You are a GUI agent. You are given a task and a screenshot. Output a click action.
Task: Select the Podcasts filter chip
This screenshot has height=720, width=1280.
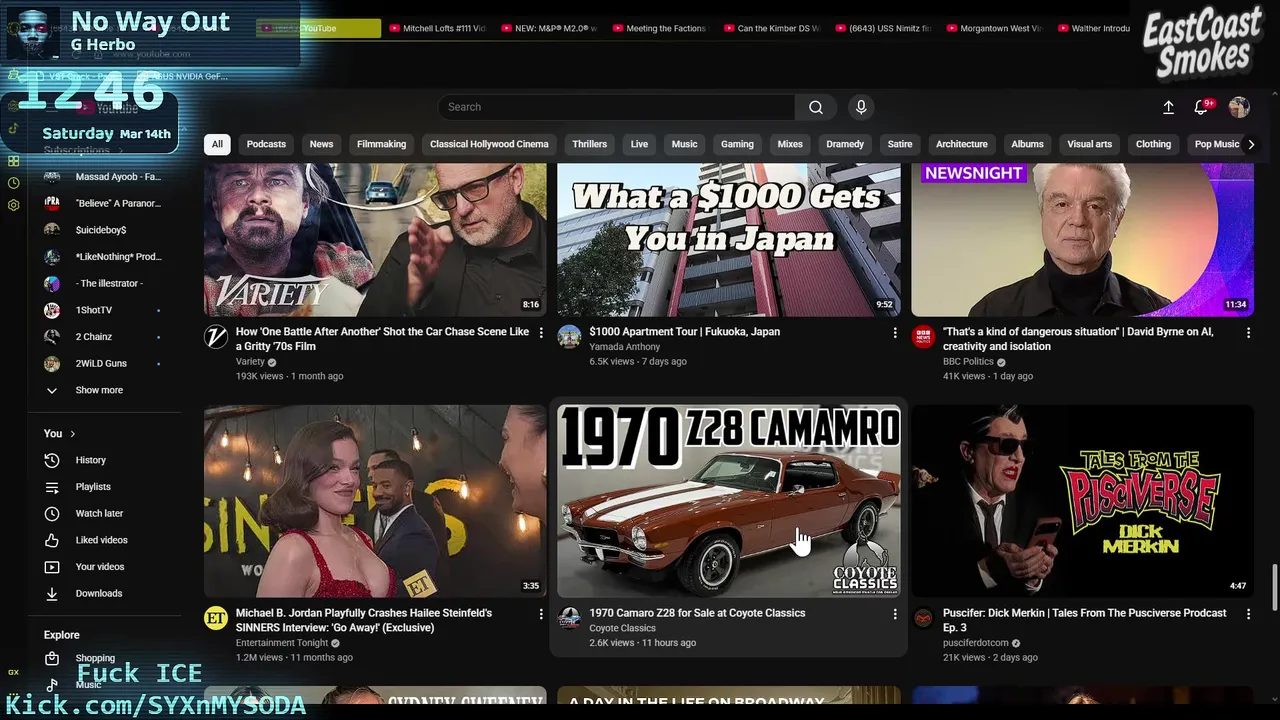coord(266,144)
